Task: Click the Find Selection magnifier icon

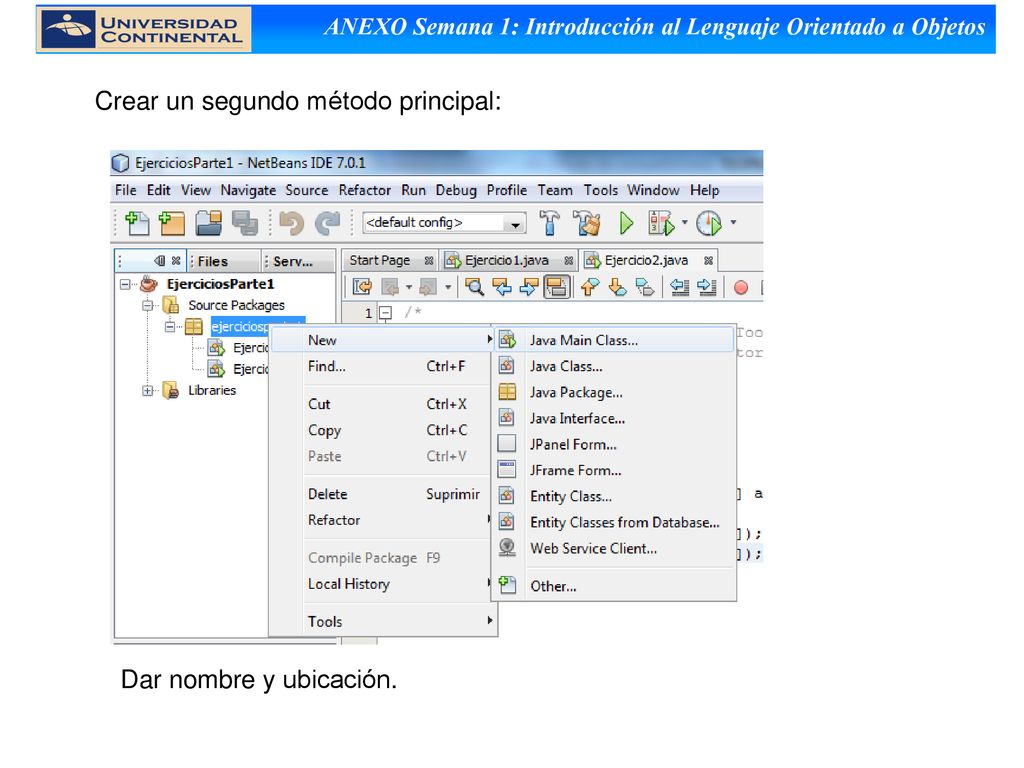Action: pyautogui.click(x=474, y=287)
